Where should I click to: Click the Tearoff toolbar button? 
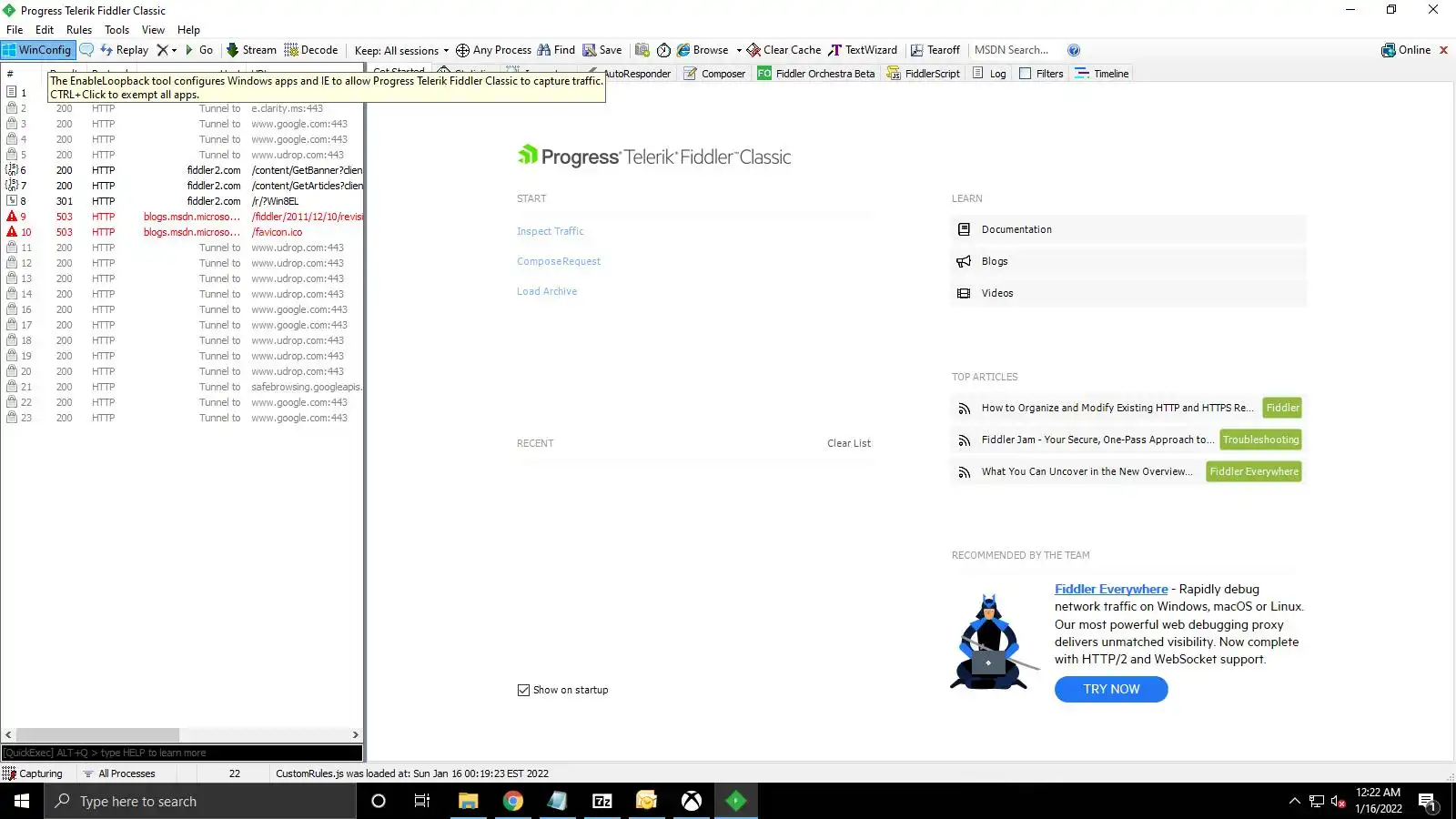[935, 50]
